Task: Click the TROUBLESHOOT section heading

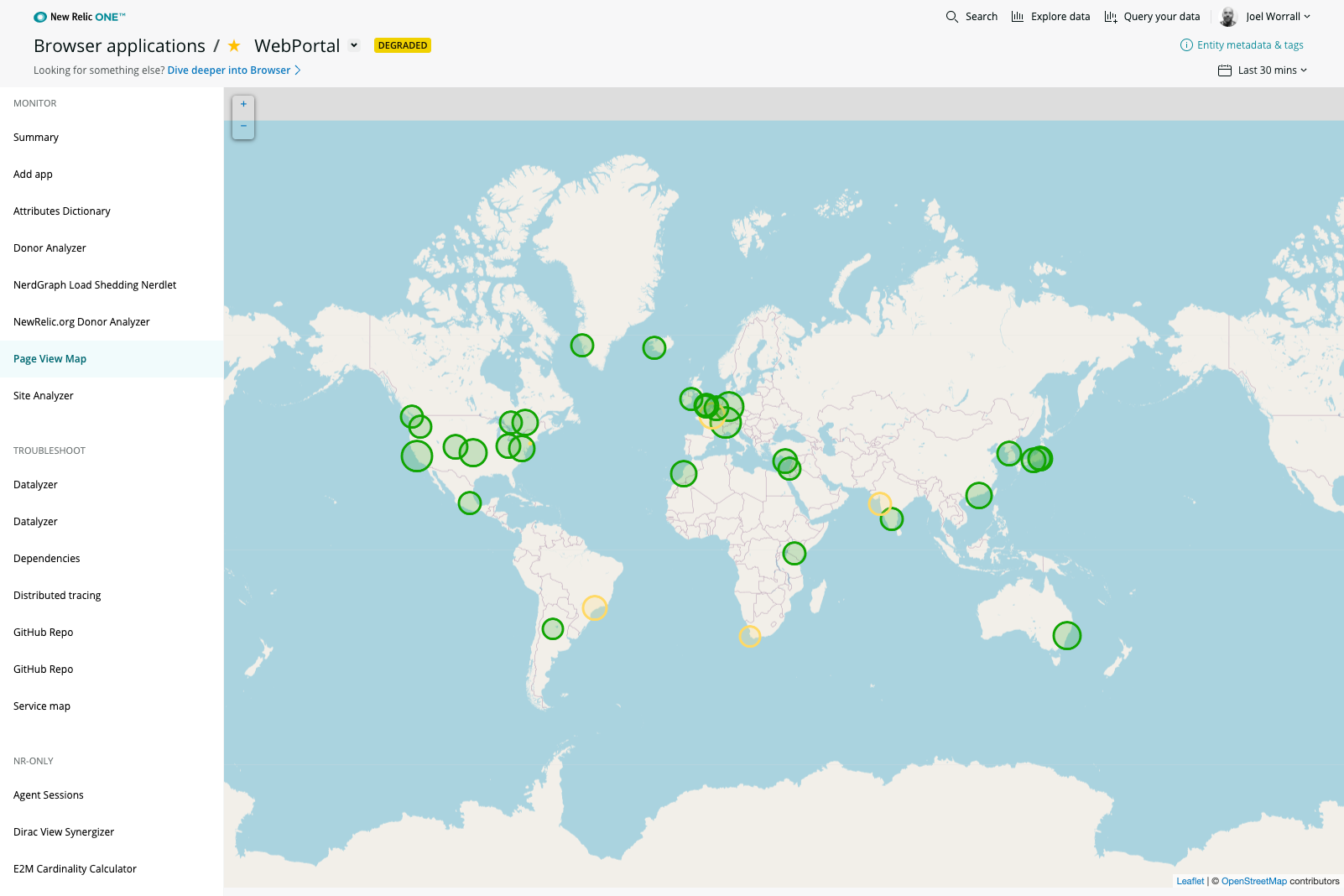Action: [x=49, y=451]
